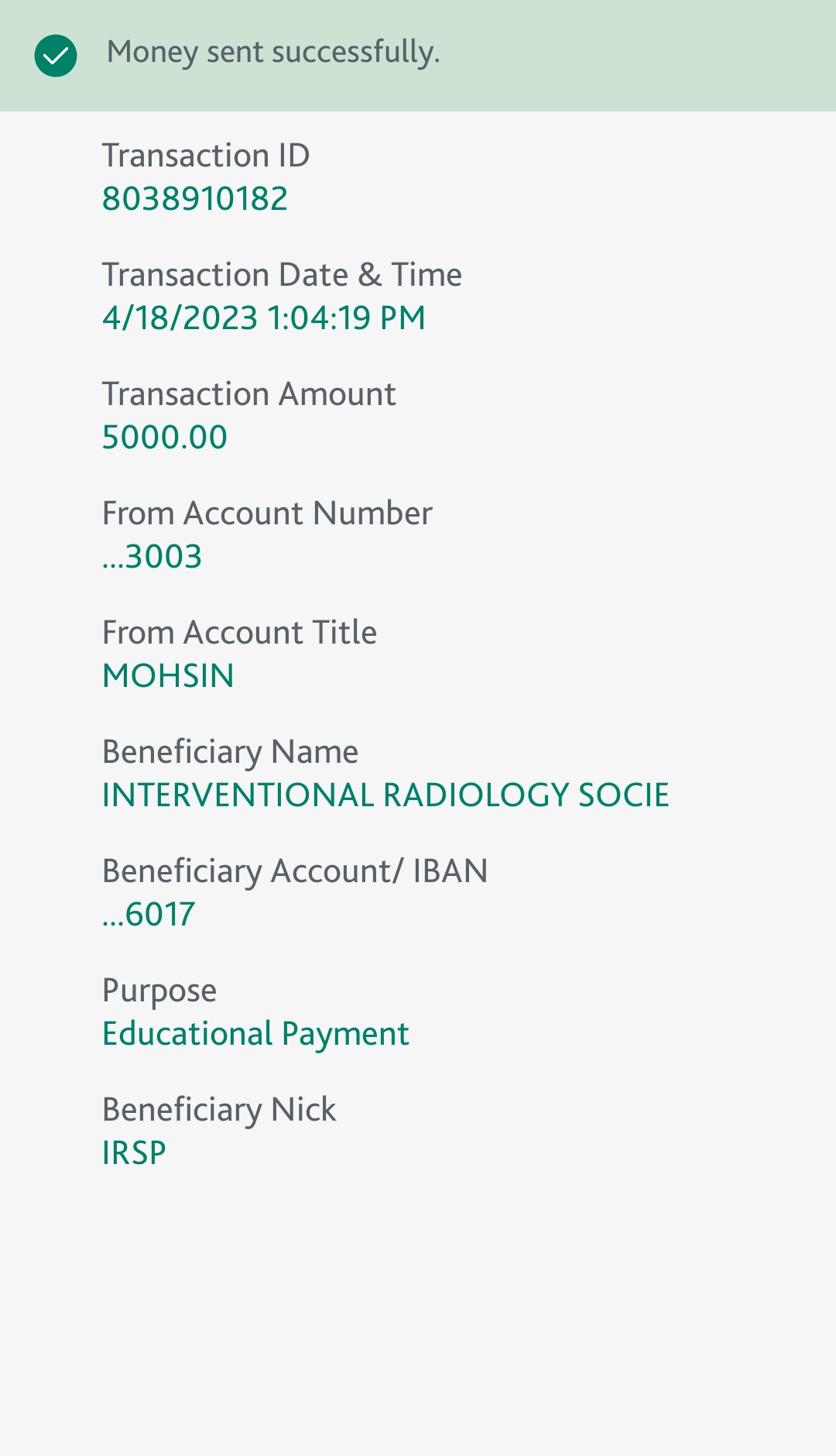Select the Beneficiary Account/ IBAN label
Image resolution: width=836 pixels, height=1456 pixels.
click(295, 871)
